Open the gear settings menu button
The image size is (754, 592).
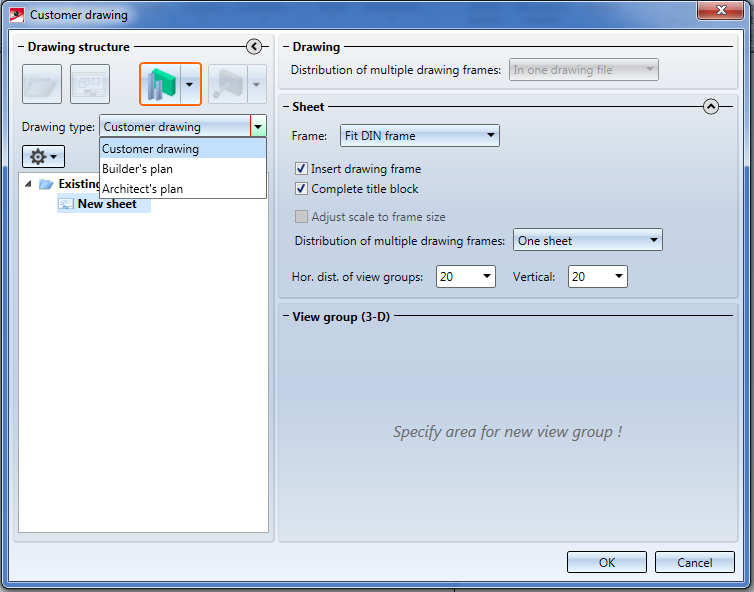tap(43, 156)
